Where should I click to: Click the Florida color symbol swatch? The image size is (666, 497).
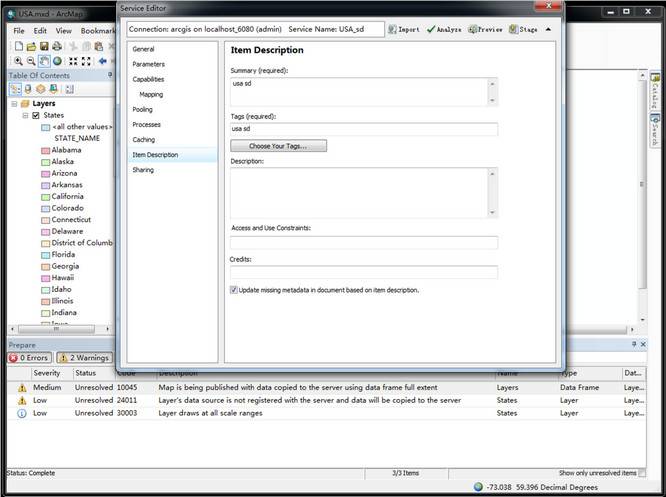click(45, 255)
